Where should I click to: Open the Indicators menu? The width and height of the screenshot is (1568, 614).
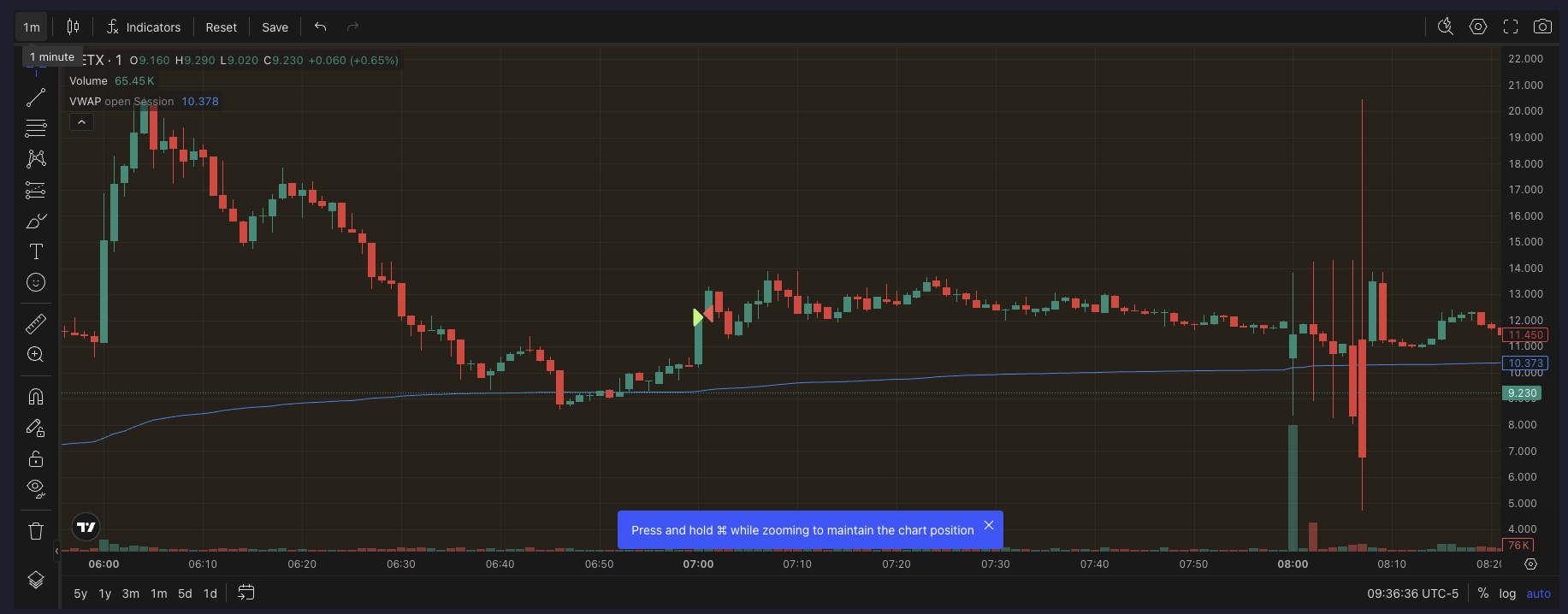[x=144, y=27]
